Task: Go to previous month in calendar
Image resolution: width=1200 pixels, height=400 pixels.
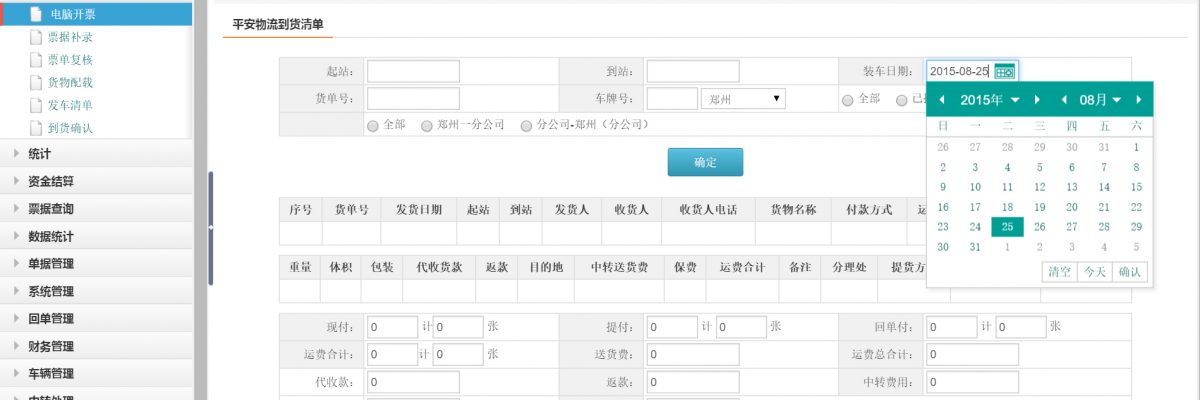Action: [1064, 100]
